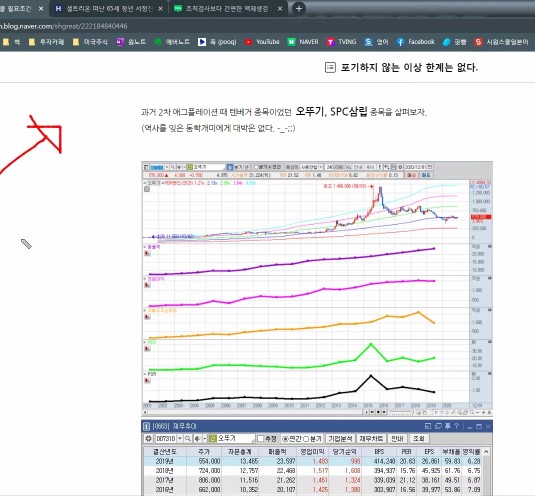The width and height of the screenshot is (535, 496).
Task: Click the blue highlighted period button in the chart toolbar
Action: 230,167
